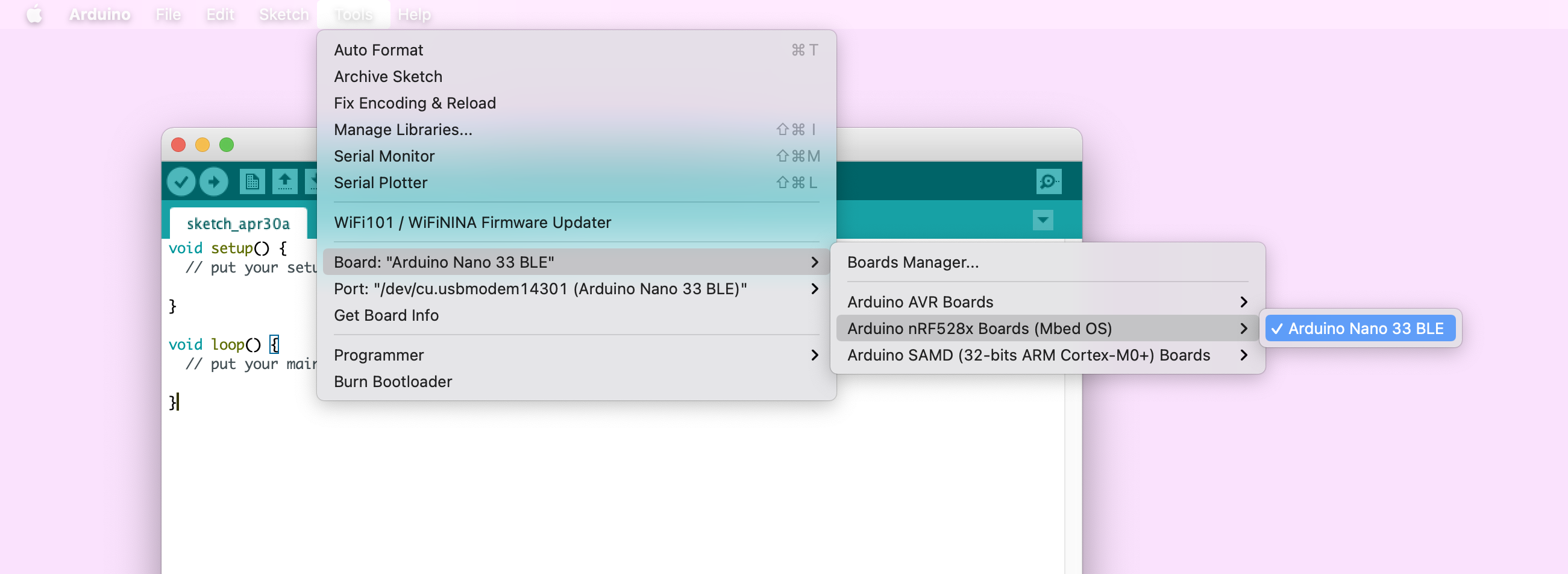Open a sketch with the up-arrow icon
Image resolution: width=1568 pixels, height=574 pixels.
click(x=285, y=181)
